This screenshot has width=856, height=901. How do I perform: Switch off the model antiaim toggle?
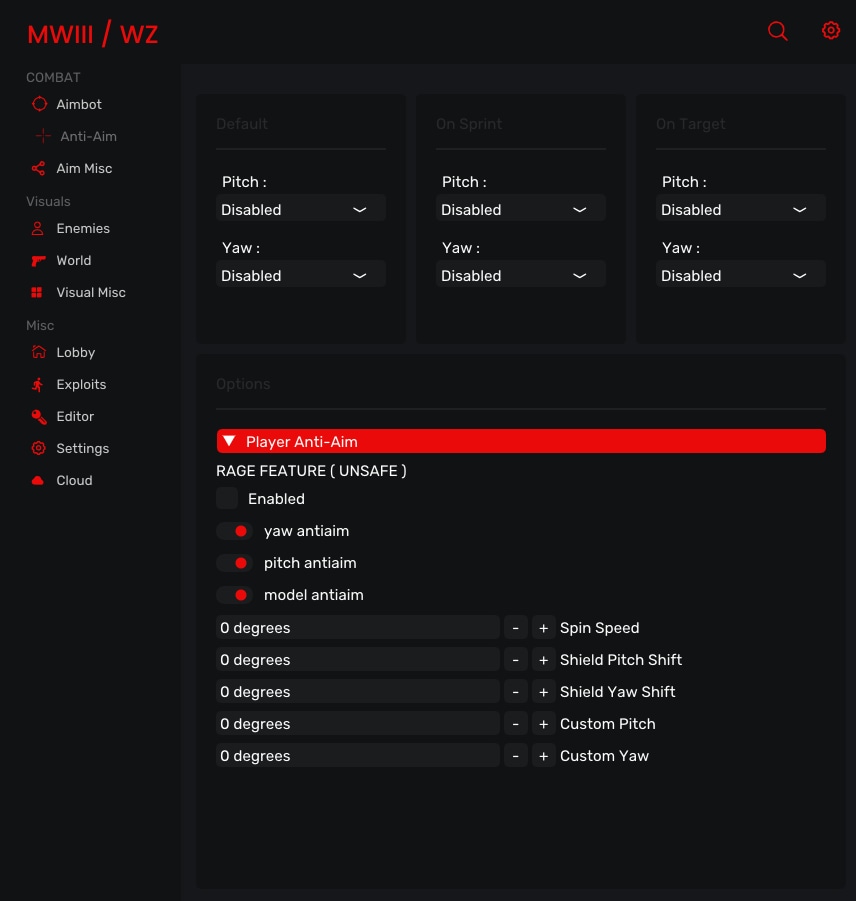(233, 595)
